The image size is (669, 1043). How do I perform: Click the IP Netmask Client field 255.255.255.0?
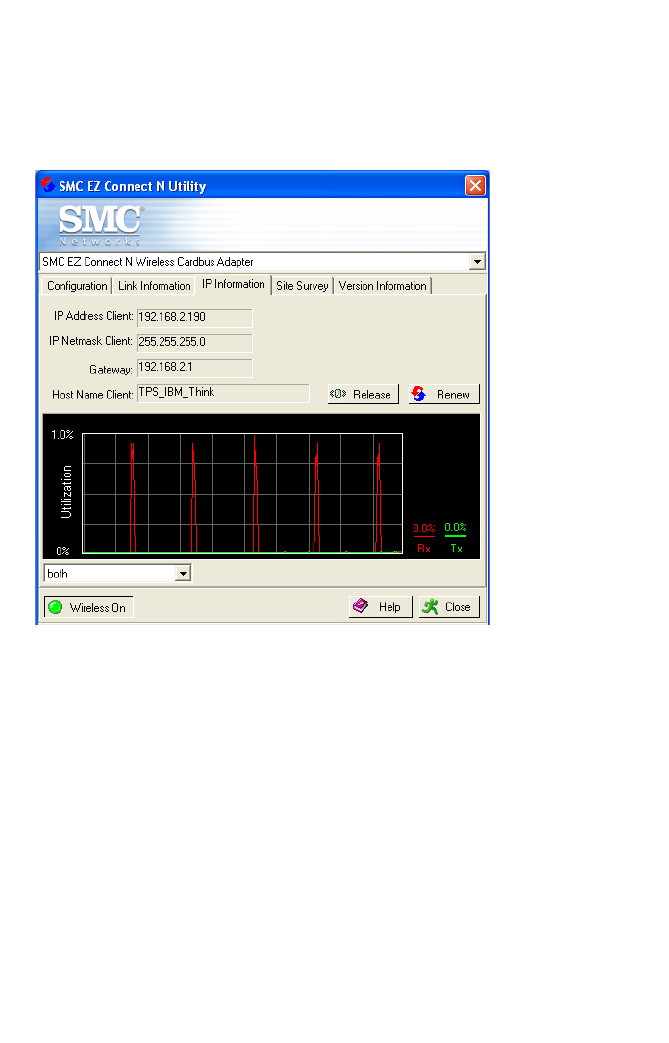coord(194,343)
